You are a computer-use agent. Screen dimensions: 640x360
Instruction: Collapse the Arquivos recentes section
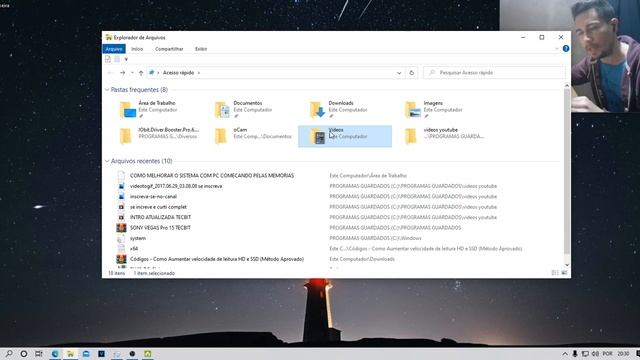107,161
